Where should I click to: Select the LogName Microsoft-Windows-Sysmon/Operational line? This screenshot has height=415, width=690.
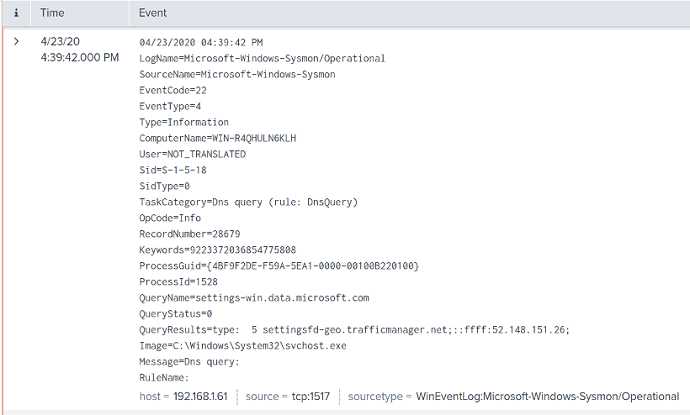(262, 58)
